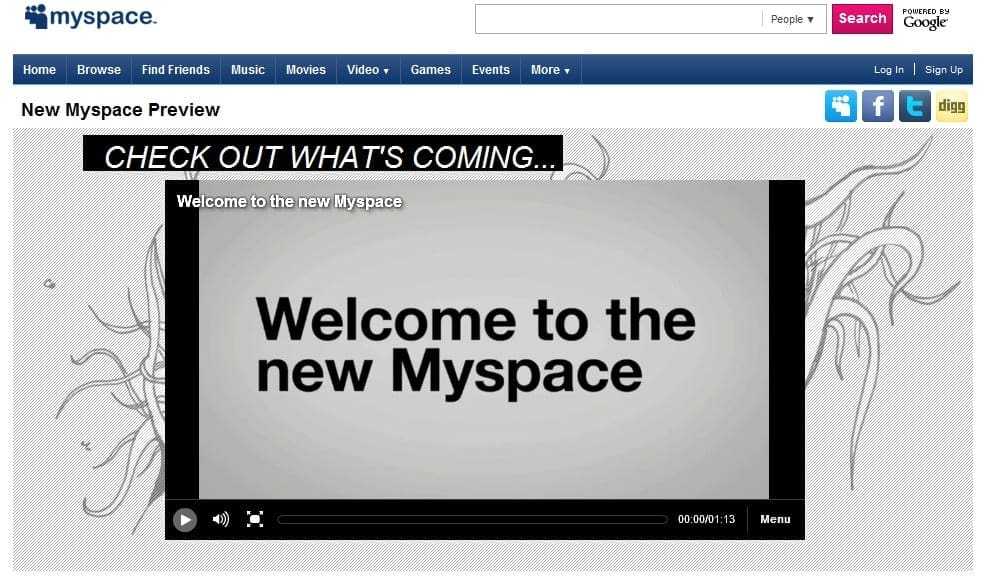989x579 pixels.
Task: Go to the Home tab
Action: tap(40, 70)
